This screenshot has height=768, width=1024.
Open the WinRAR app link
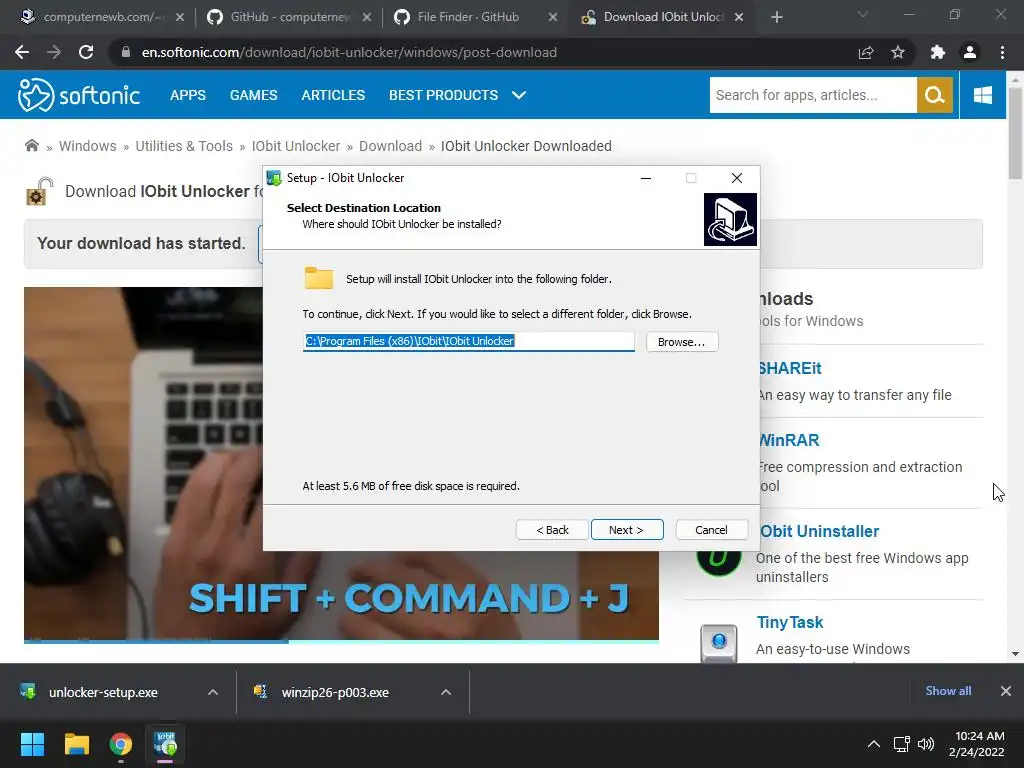(x=788, y=440)
